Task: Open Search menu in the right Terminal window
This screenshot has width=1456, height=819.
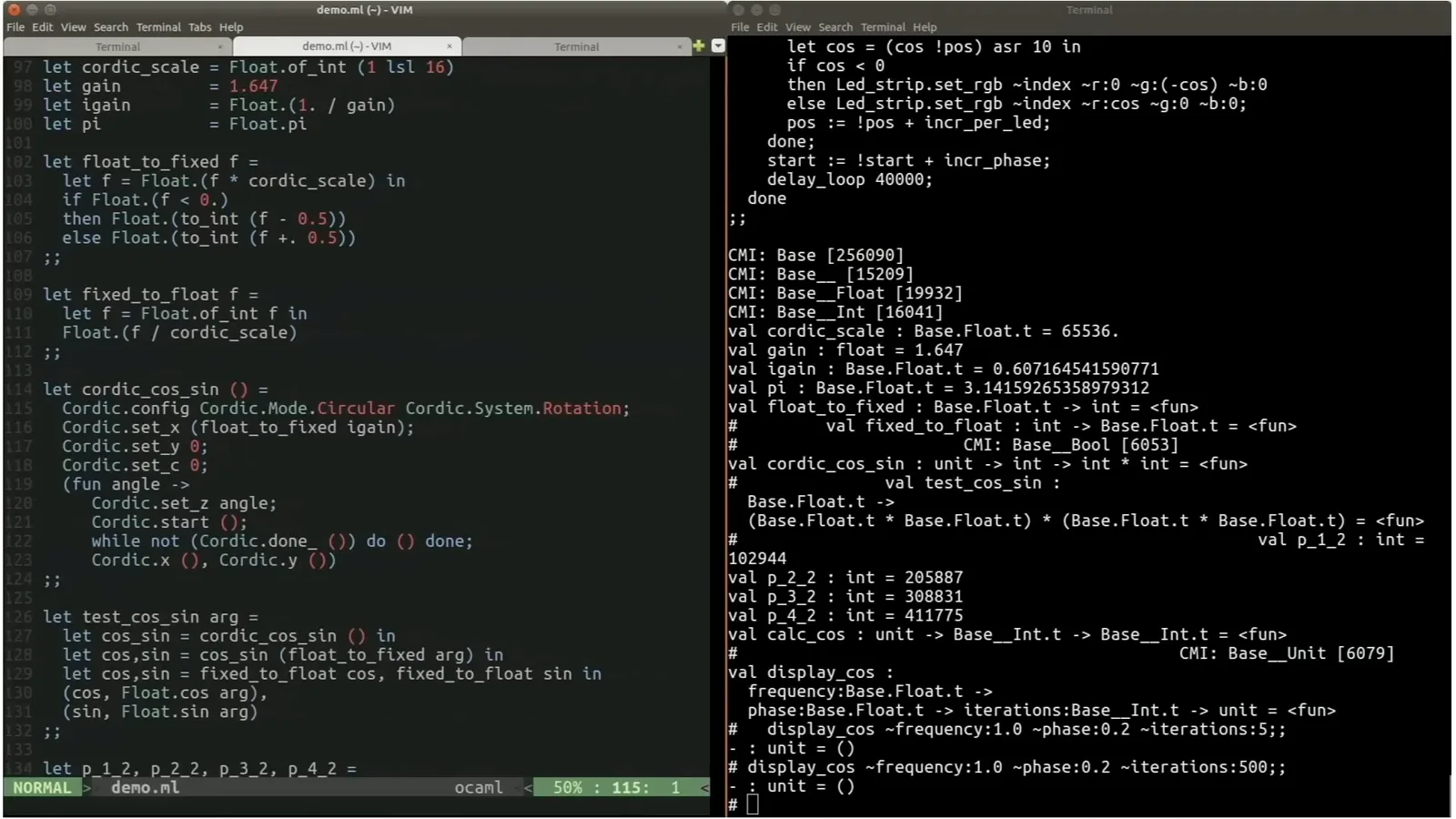Action: (x=835, y=27)
